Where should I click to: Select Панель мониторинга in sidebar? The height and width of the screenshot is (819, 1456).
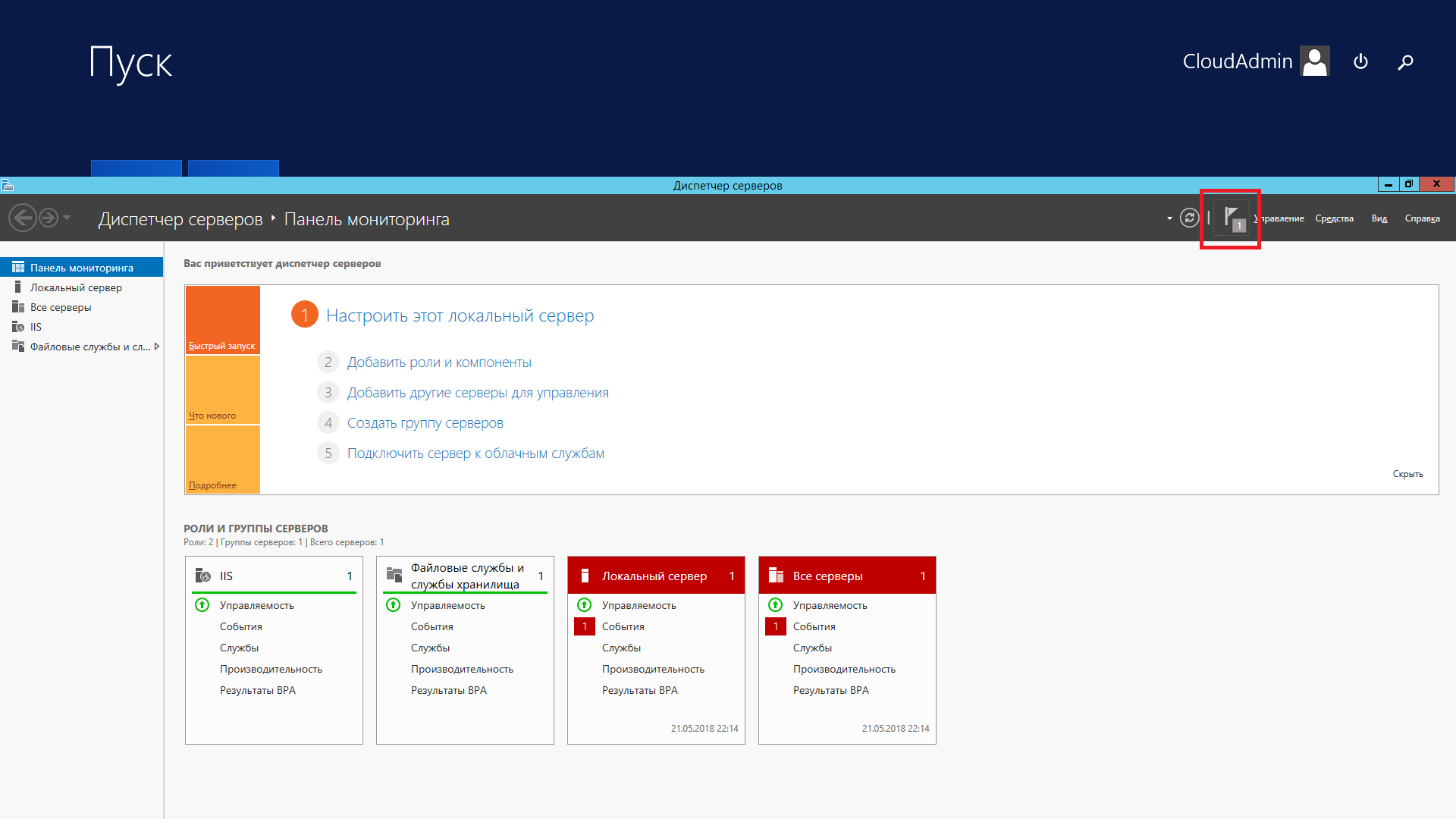click(81, 267)
